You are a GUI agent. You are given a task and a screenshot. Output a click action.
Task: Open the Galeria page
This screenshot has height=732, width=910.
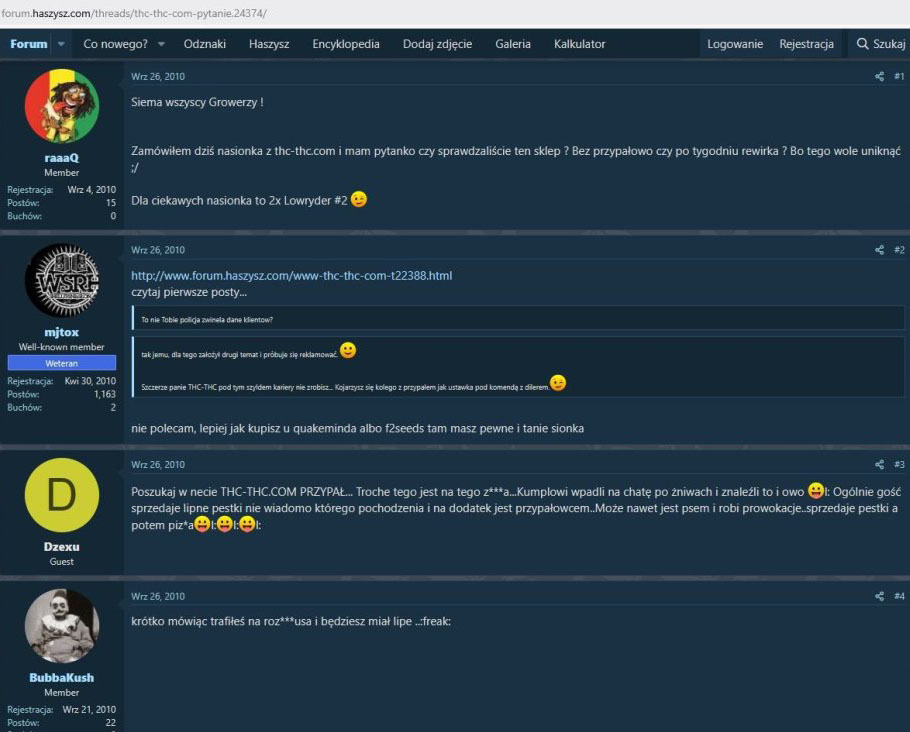(513, 44)
